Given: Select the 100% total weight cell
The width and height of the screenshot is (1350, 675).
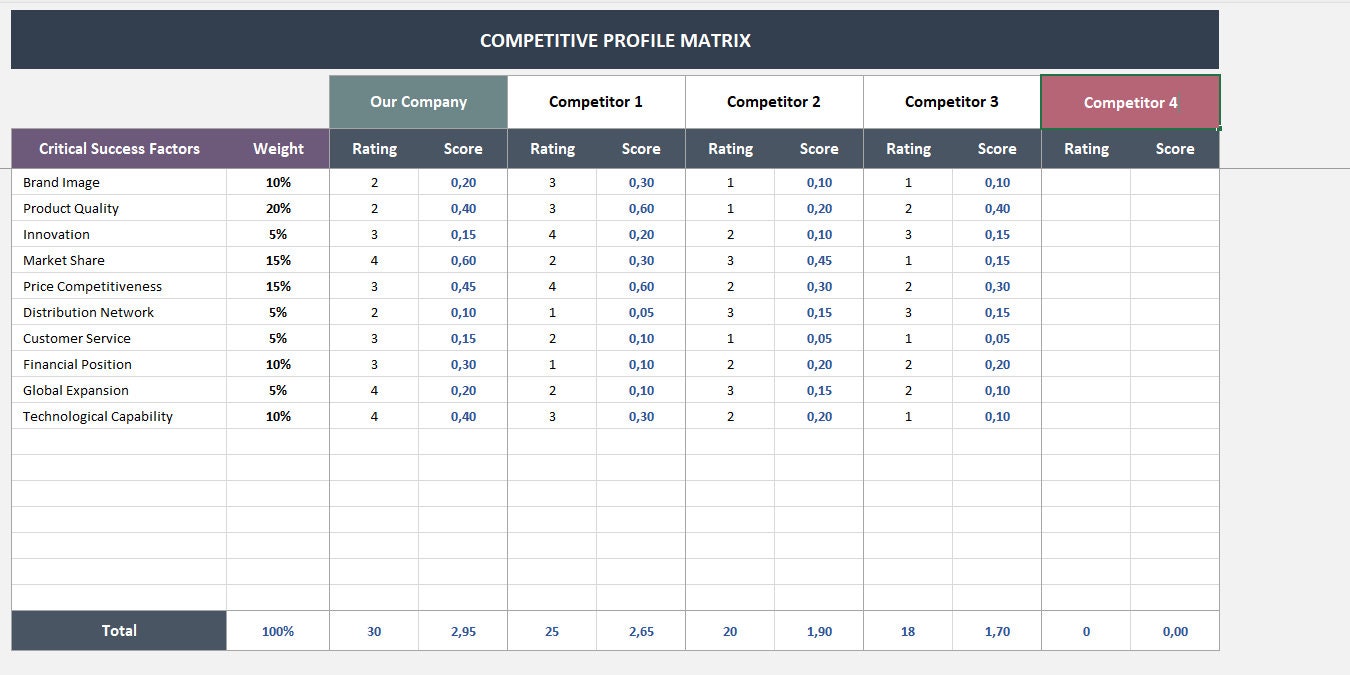Looking at the screenshot, I should tap(278, 631).
